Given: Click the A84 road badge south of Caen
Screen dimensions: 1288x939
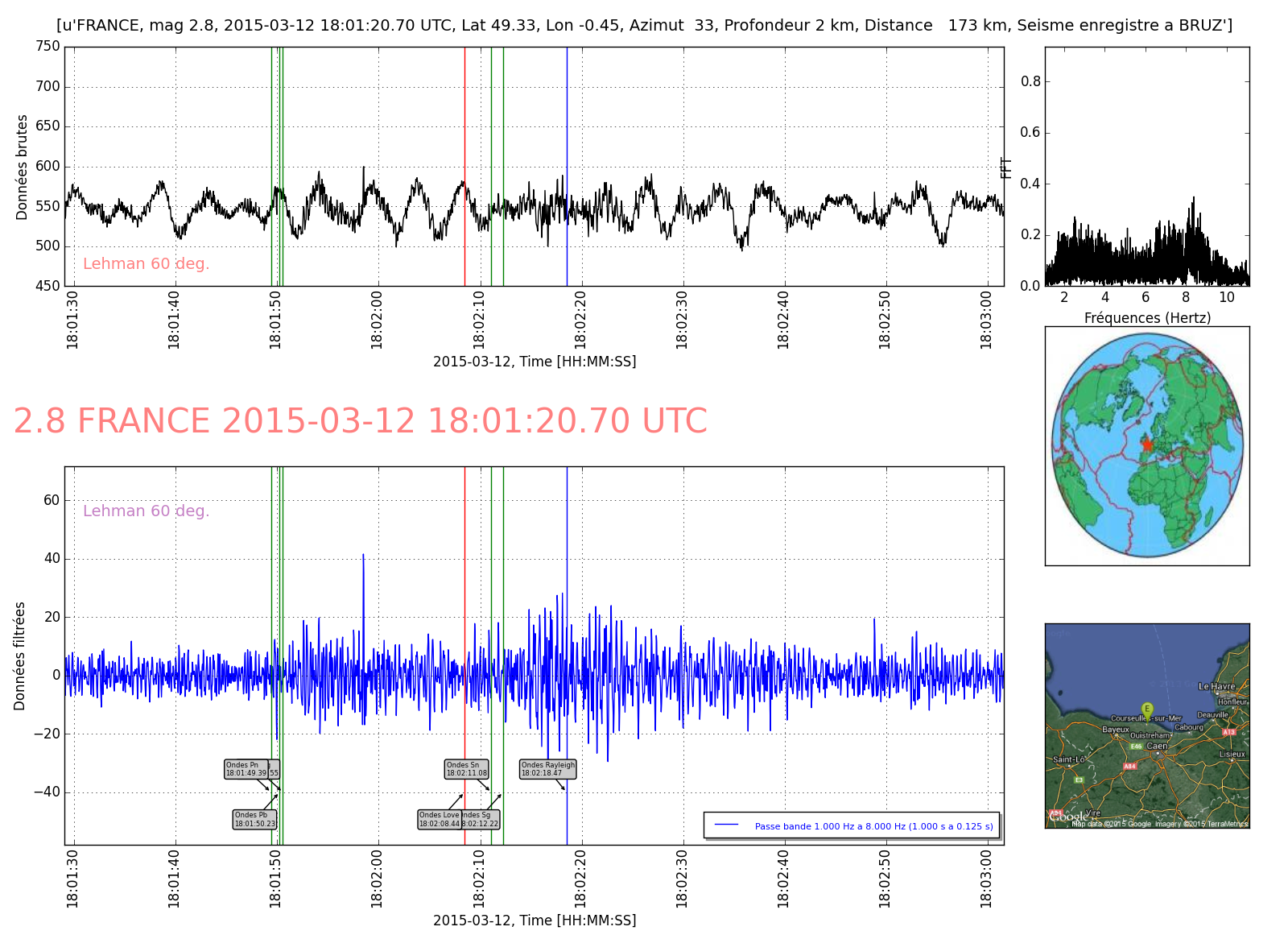Looking at the screenshot, I should [x=1129, y=766].
